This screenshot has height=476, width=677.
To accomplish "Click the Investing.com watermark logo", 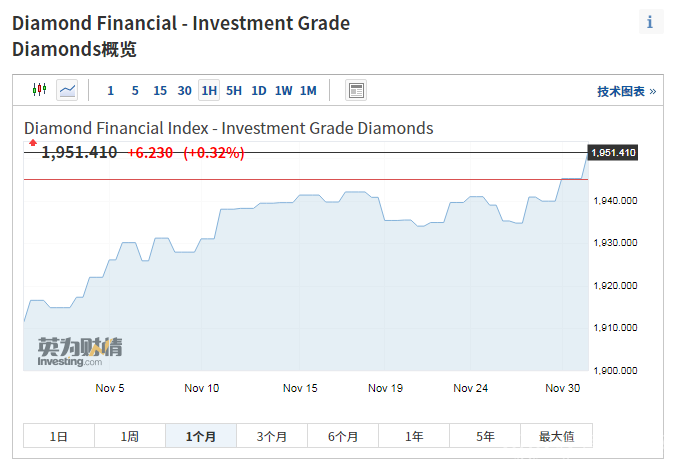I will 80,351.
